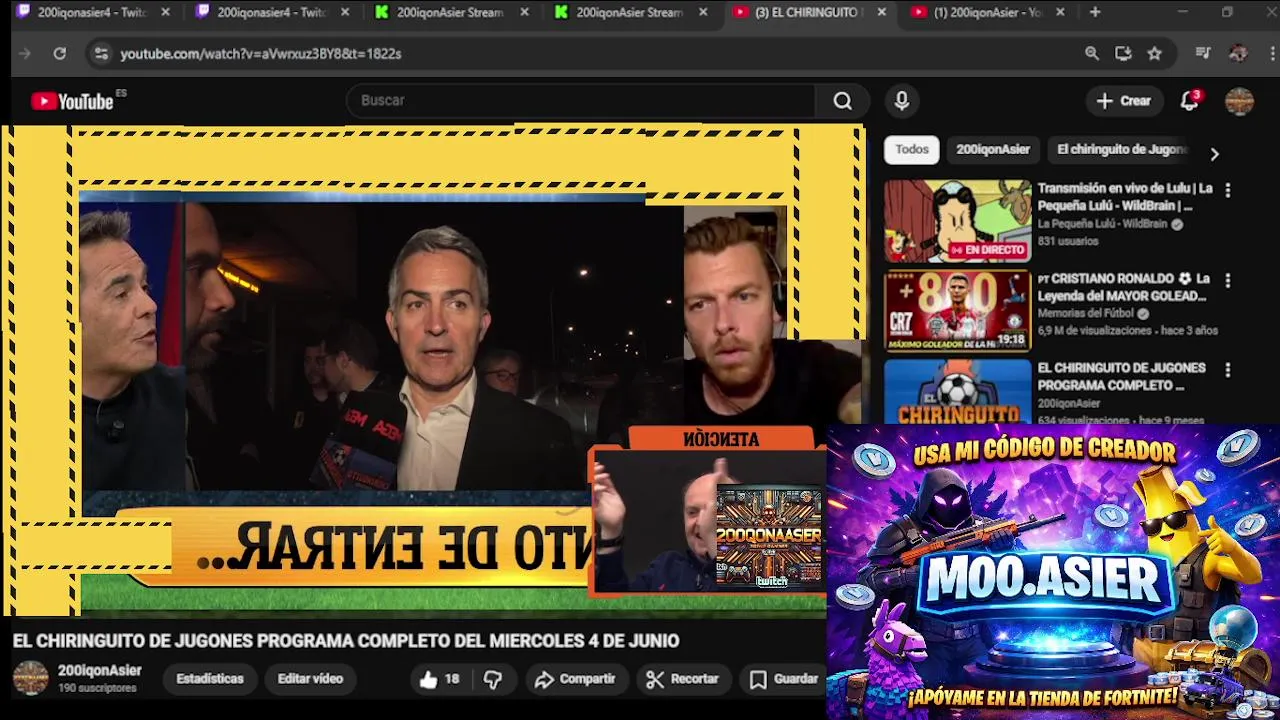Viewport: 1280px width, 720px height.
Task: Close the first 200iqonasier4 Twitch tab
Action: point(166,12)
